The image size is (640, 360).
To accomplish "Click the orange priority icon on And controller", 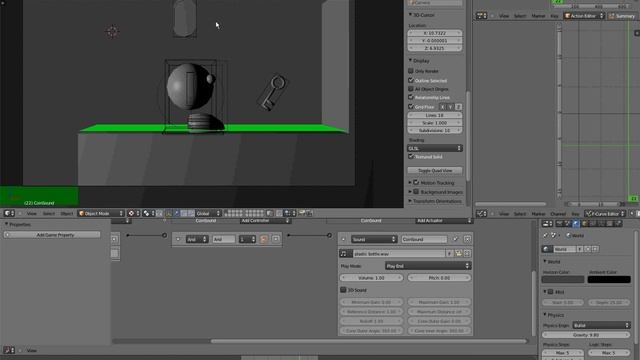I will coord(264,239).
